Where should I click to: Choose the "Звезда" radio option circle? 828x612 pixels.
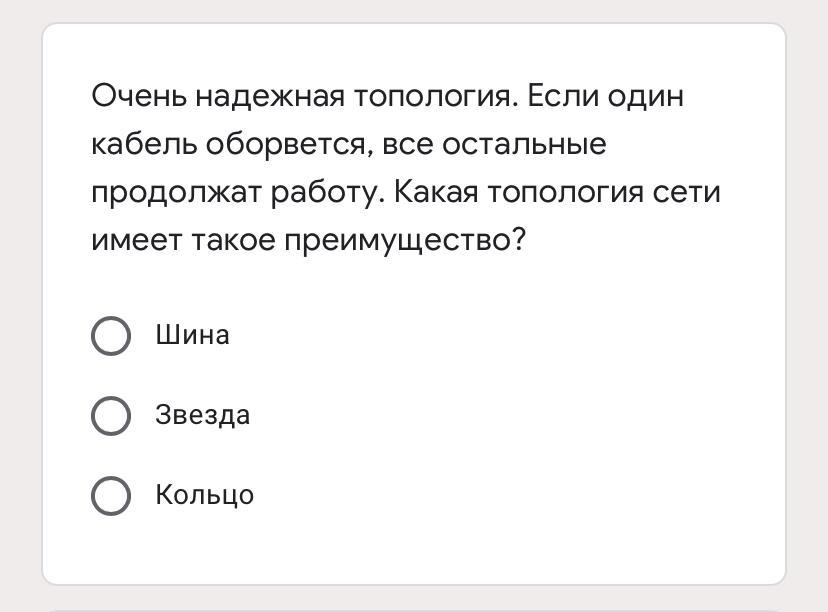(111, 416)
